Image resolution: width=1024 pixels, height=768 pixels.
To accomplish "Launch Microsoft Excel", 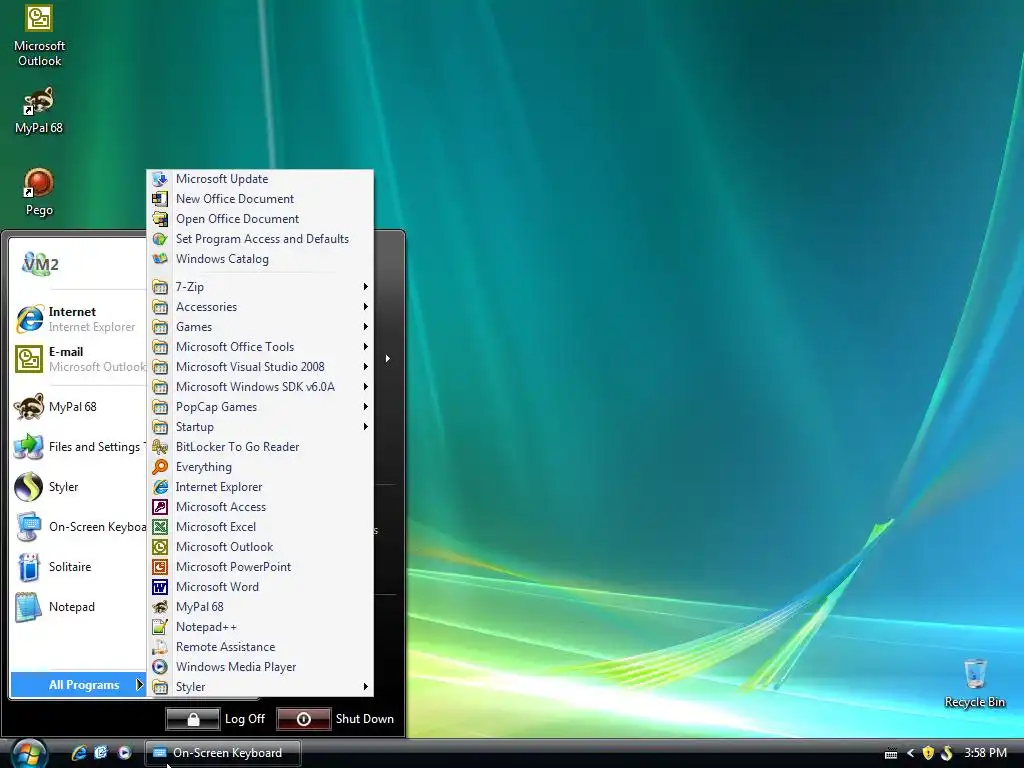I will 261,527.
